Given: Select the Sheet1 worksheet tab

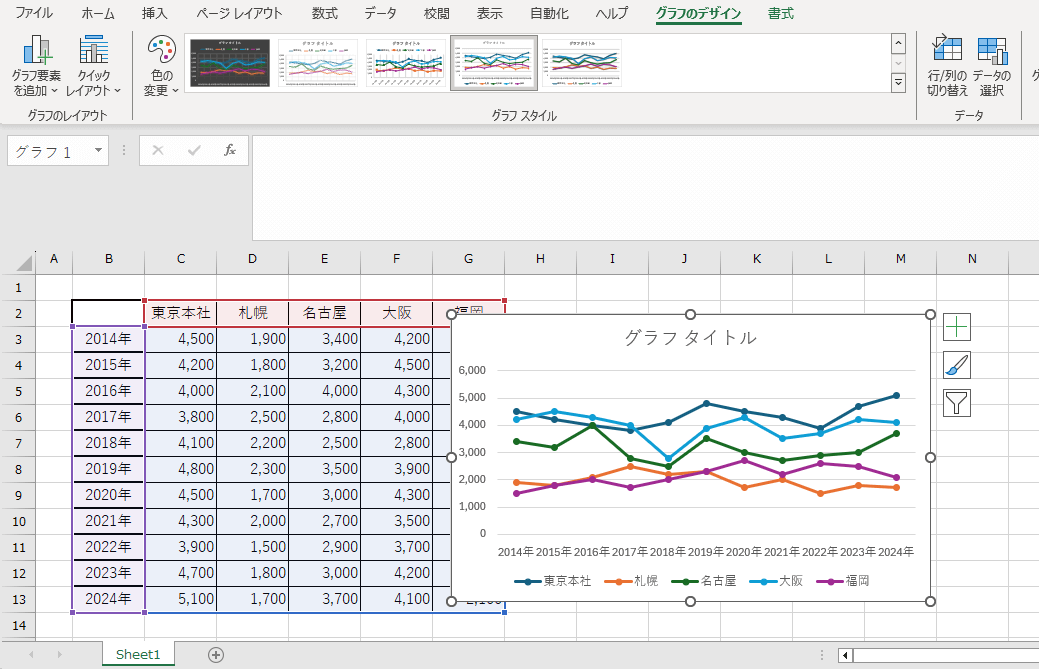Looking at the screenshot, I should 138,654.
